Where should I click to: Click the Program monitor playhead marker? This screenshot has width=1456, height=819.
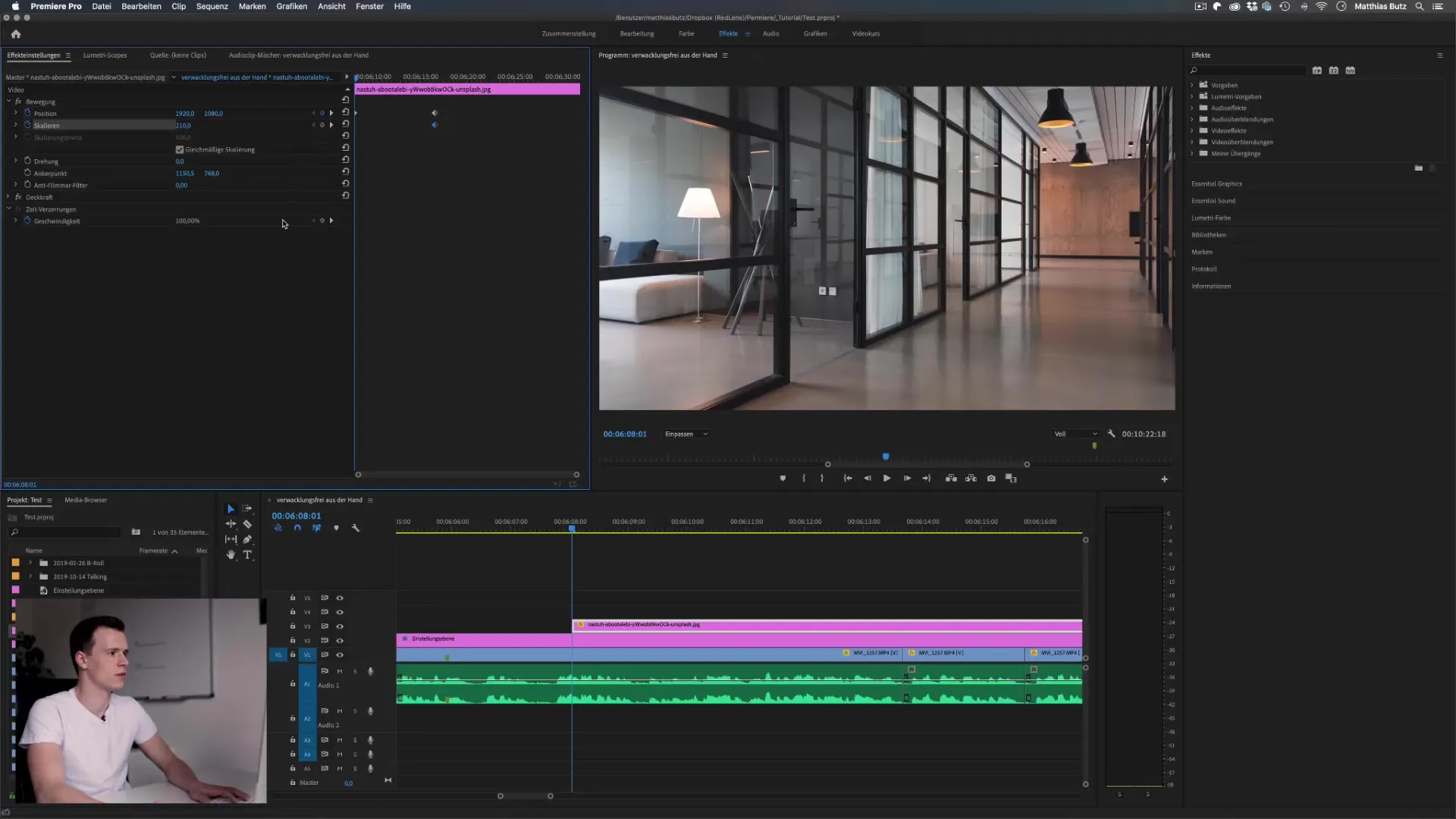(886, 457)
